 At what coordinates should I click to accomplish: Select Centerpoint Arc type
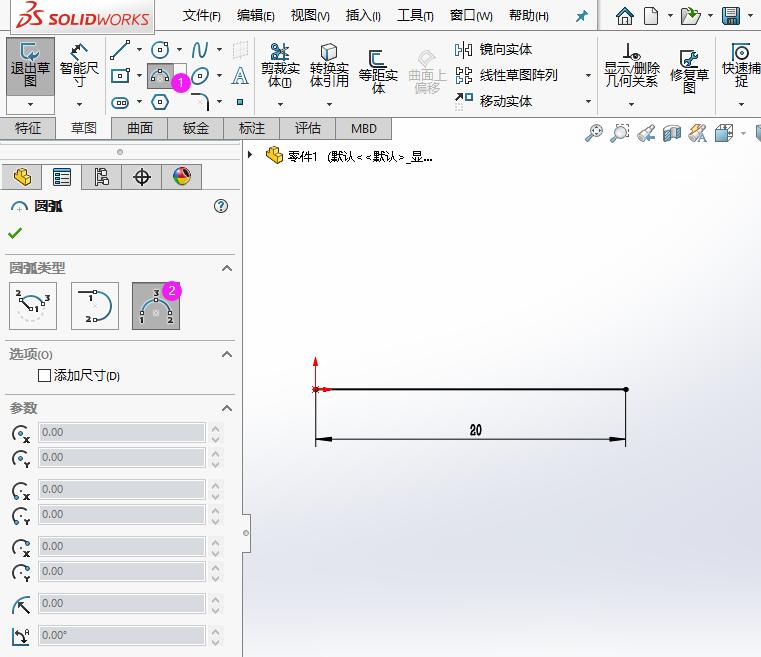click(x=33, y=306)
